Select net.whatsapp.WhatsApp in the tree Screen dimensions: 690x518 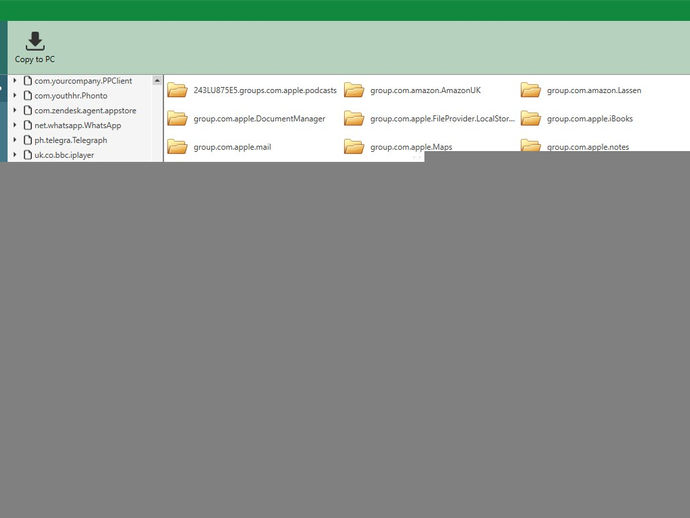[78, 125]
